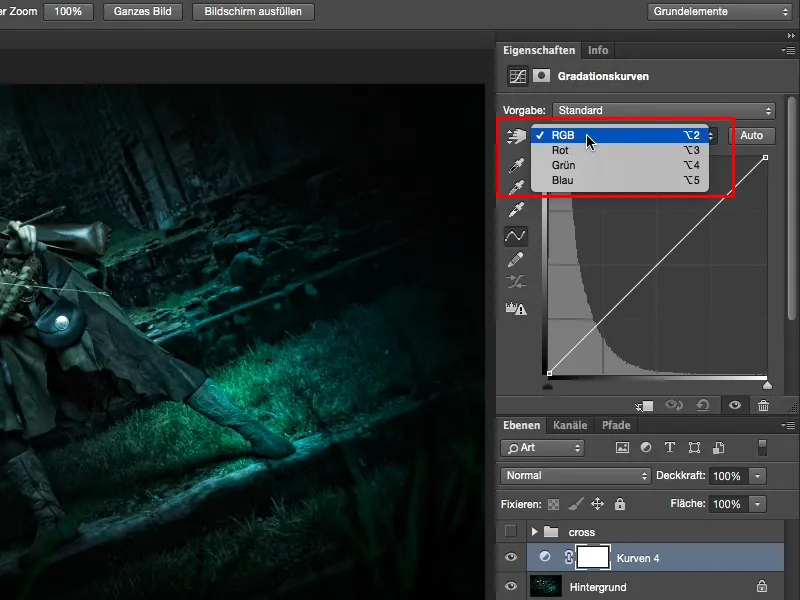Open the Ebenen panel flyout menu

point(788,425)
